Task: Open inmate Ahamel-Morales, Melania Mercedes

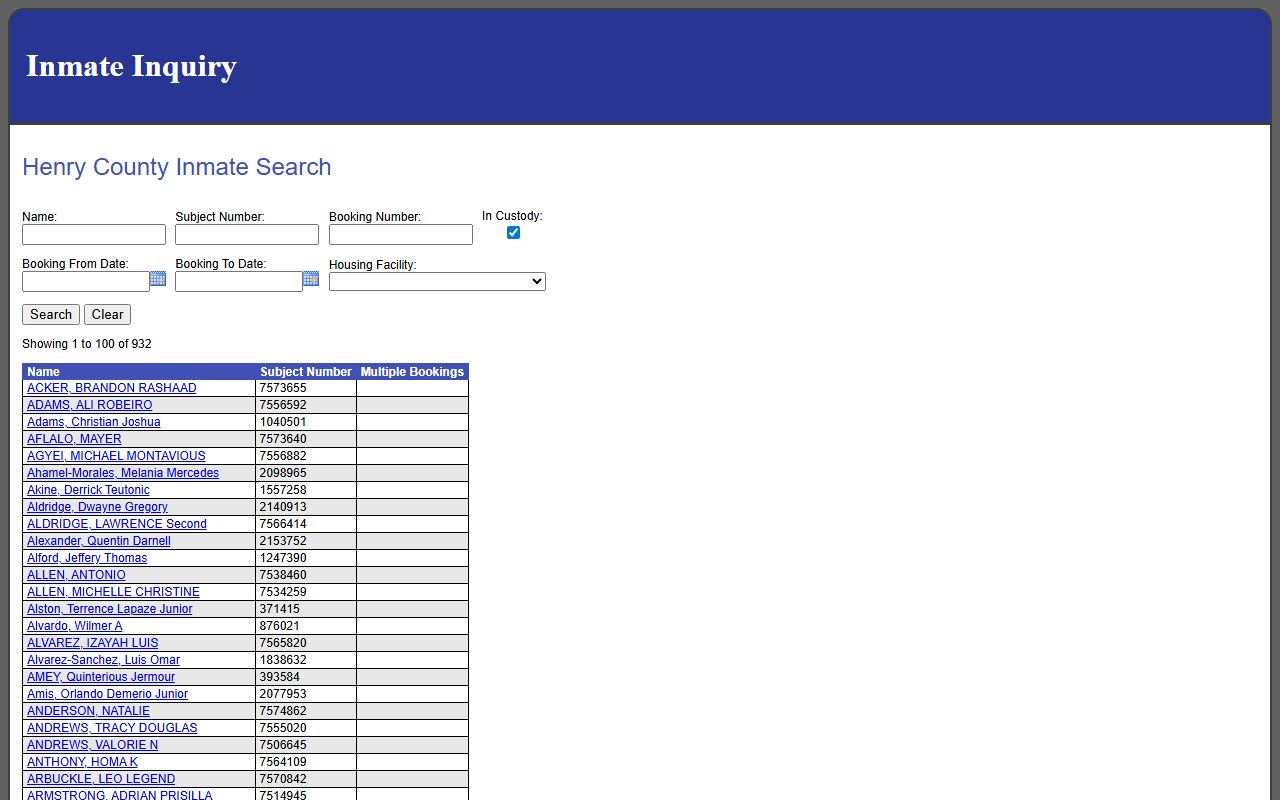Action: coord(123,473)
